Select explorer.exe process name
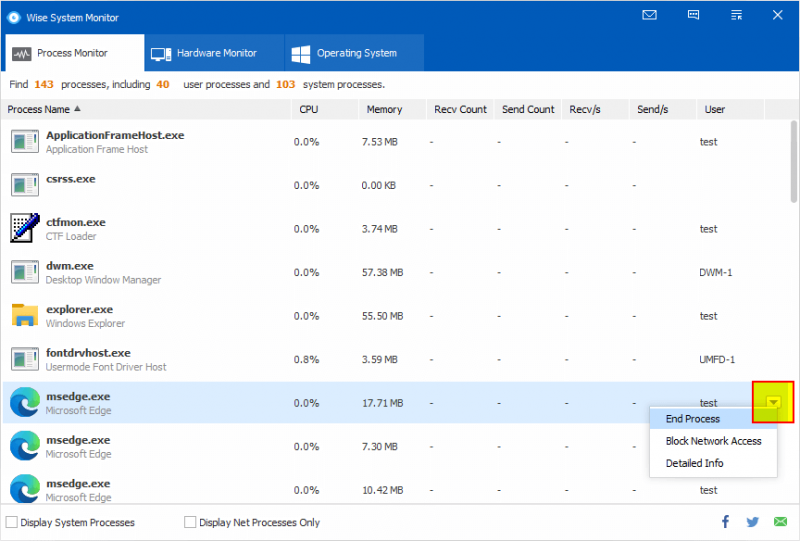The width and height of the screenshot is (800, 541). pyautogui.click(x=79, y=309)
